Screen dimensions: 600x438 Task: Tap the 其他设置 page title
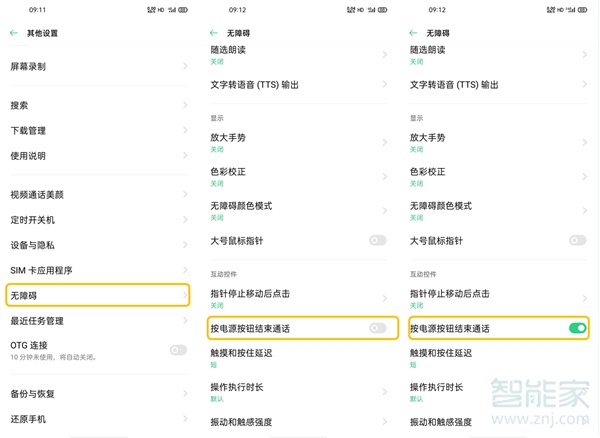42,33
